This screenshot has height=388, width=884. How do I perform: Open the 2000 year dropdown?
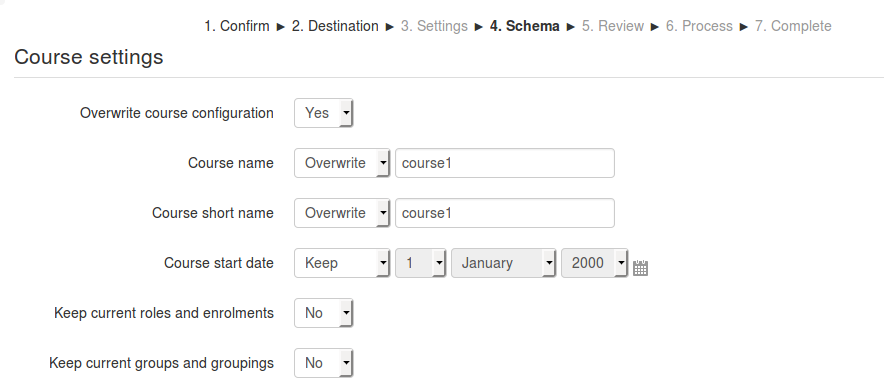click(x=594, y=263)
